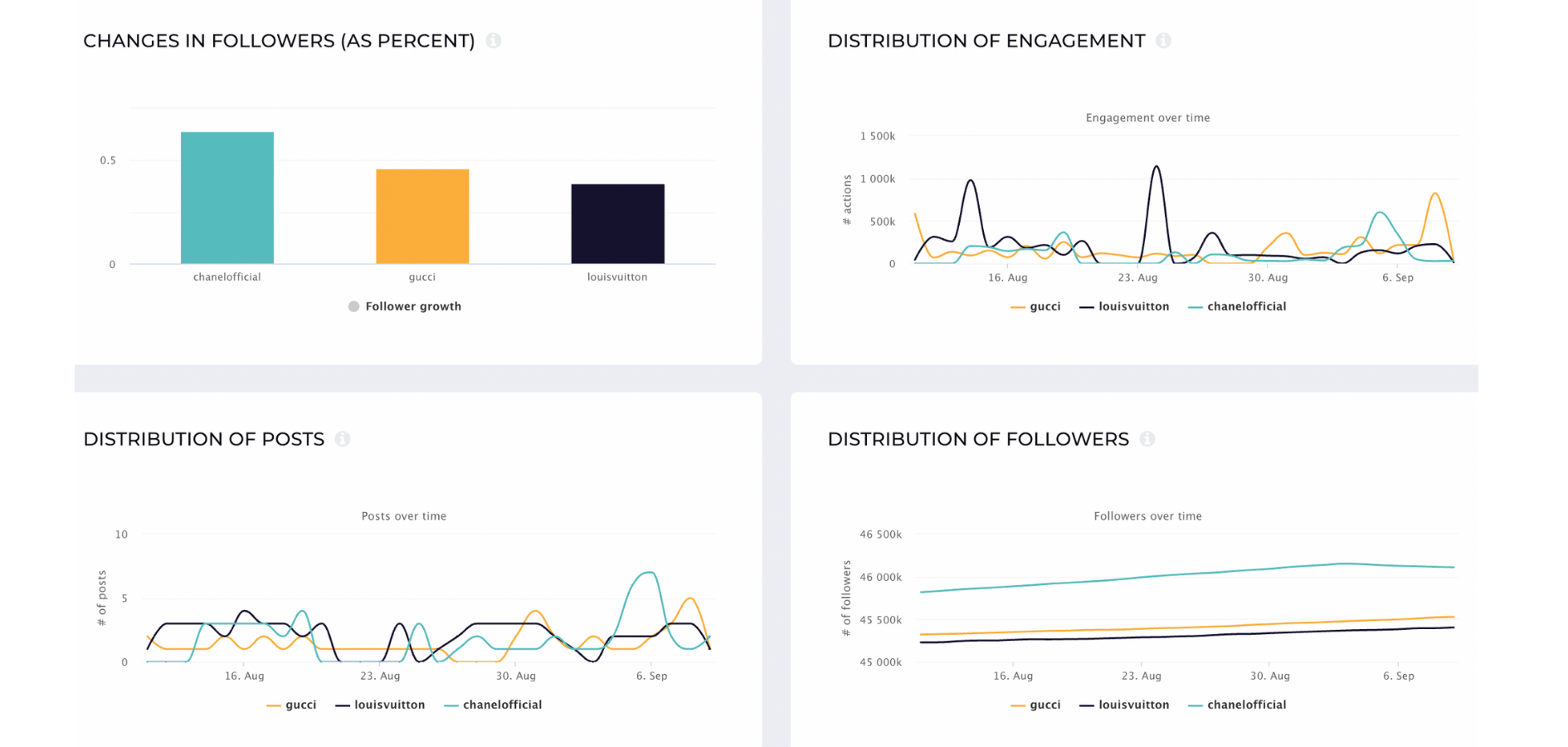Viewport: 1568px width, 747px height.
Task: Click the chanelofficial label under the bar chart
Action: (227, 277)
